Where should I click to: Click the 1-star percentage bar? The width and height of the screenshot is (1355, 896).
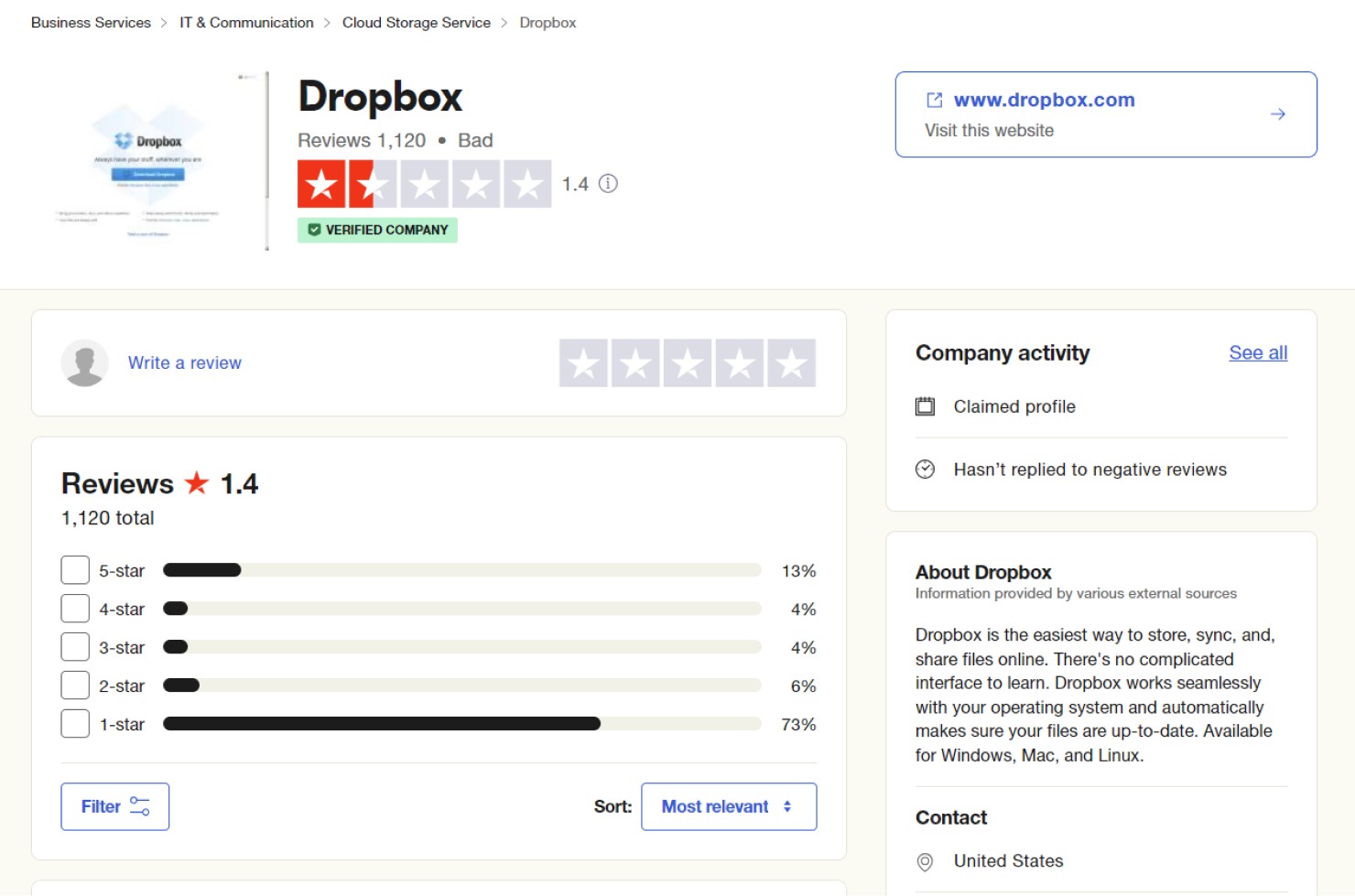(461, 724)
